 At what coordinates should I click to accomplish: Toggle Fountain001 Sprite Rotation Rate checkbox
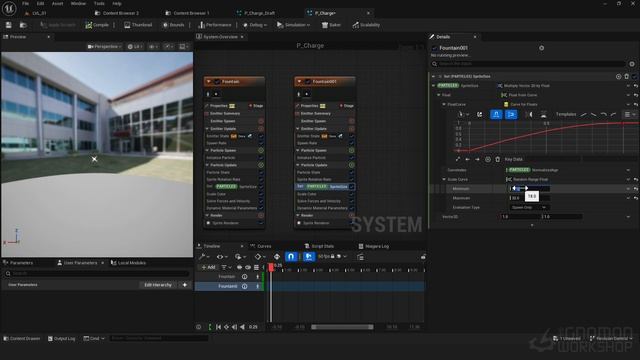click(x=351, y=179)
